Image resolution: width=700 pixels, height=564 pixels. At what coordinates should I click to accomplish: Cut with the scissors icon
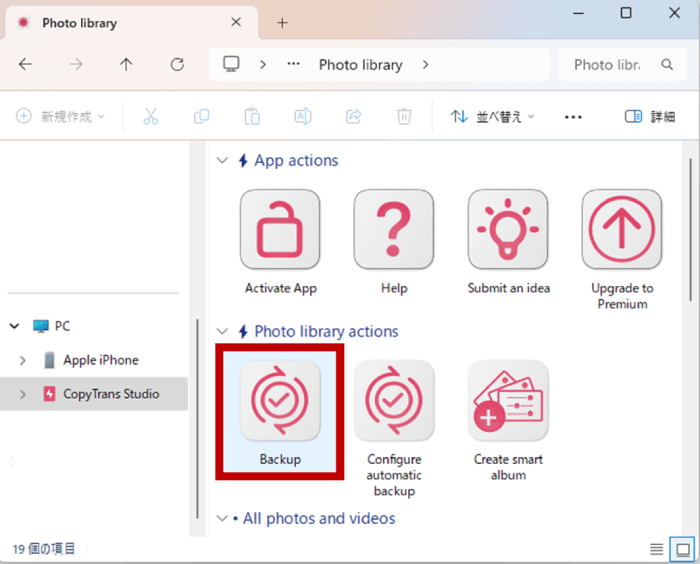[x=151, y=117]
